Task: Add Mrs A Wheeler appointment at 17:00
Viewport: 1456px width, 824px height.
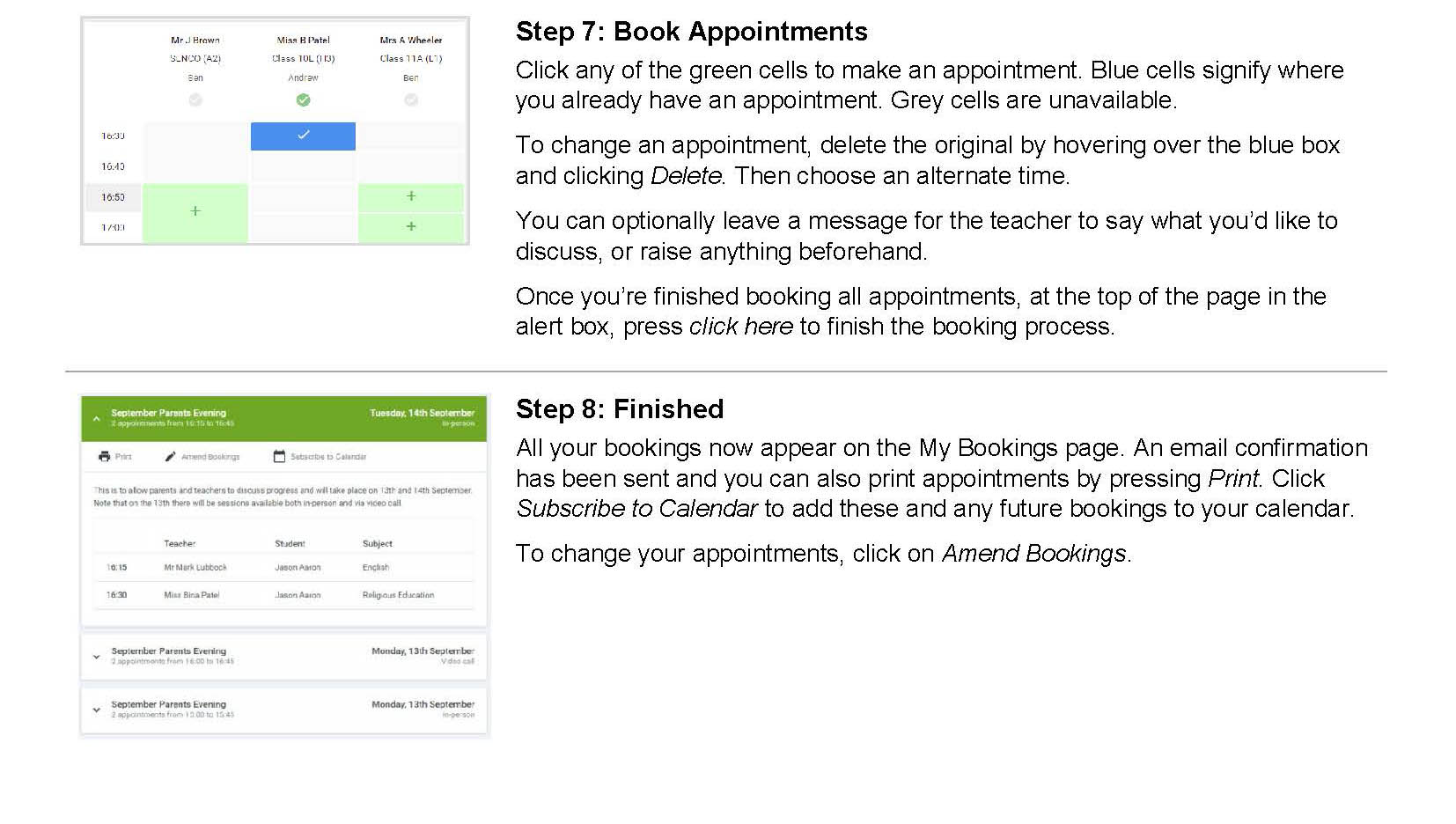Action: pos(411,226)
